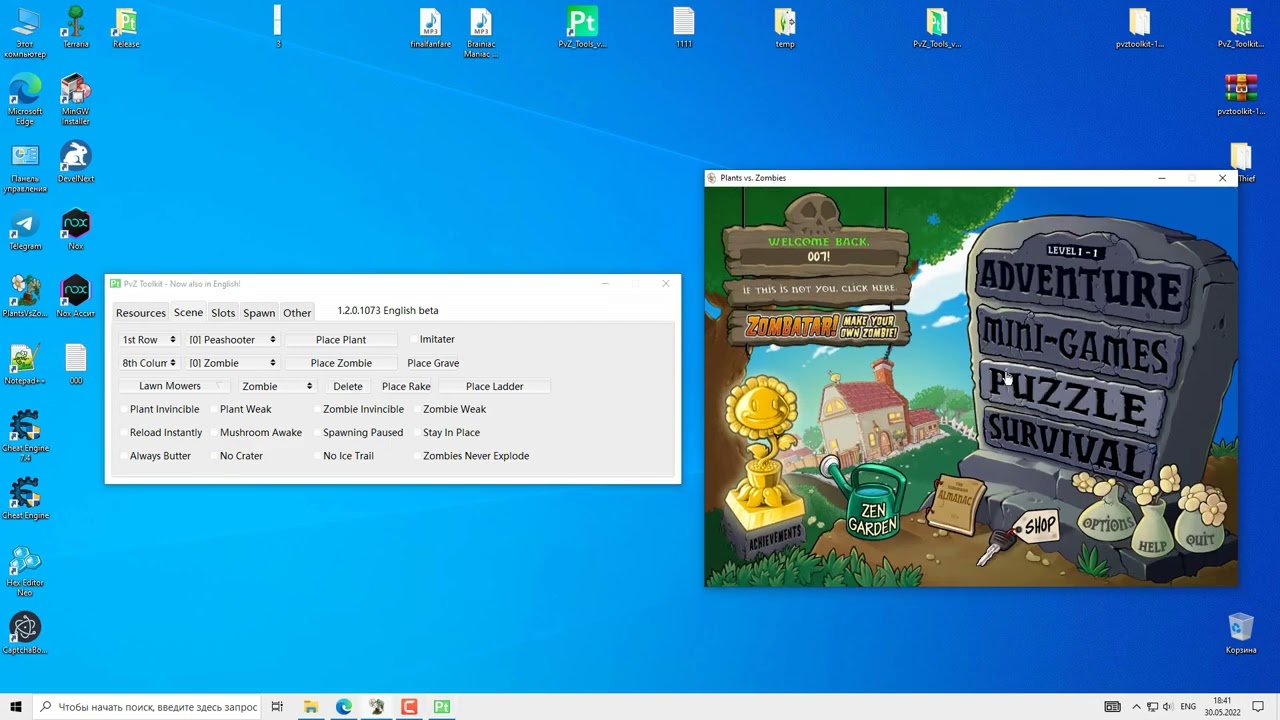Toggle Always Butter checkbox

coord(156,456)
